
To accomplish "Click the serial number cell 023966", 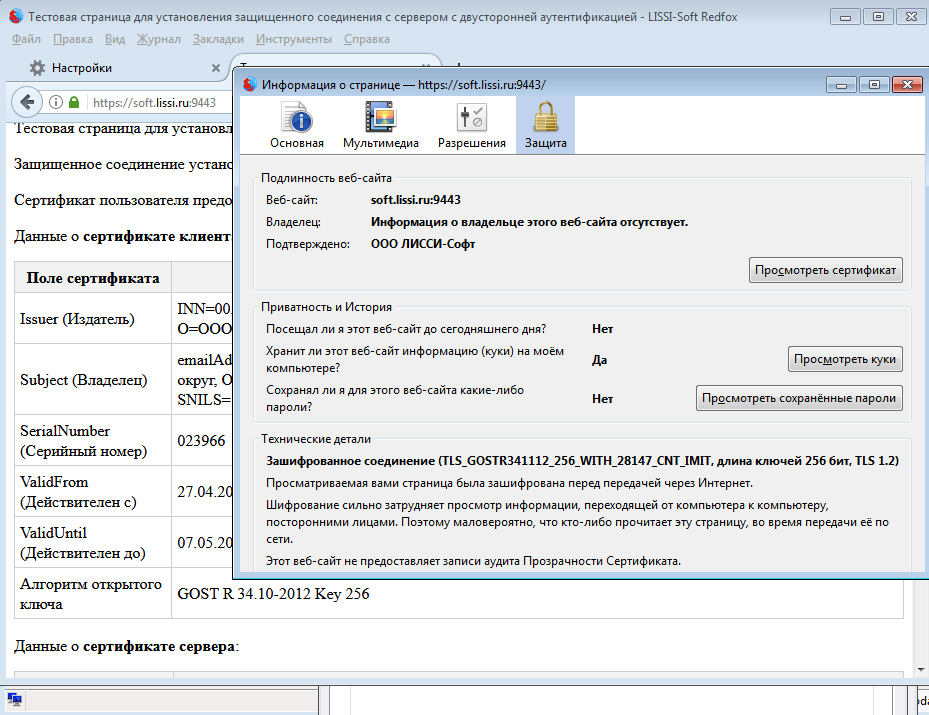I will 201,441.
